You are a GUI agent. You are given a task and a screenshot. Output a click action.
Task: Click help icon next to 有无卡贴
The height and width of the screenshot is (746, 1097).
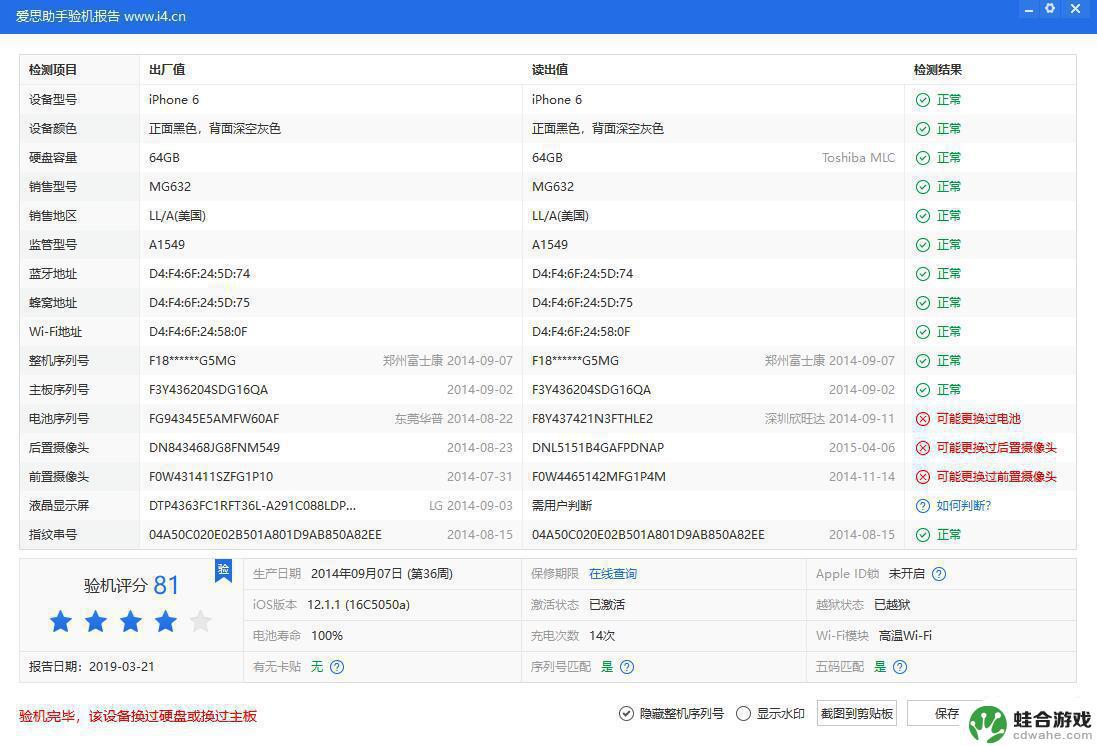[337, 667]
